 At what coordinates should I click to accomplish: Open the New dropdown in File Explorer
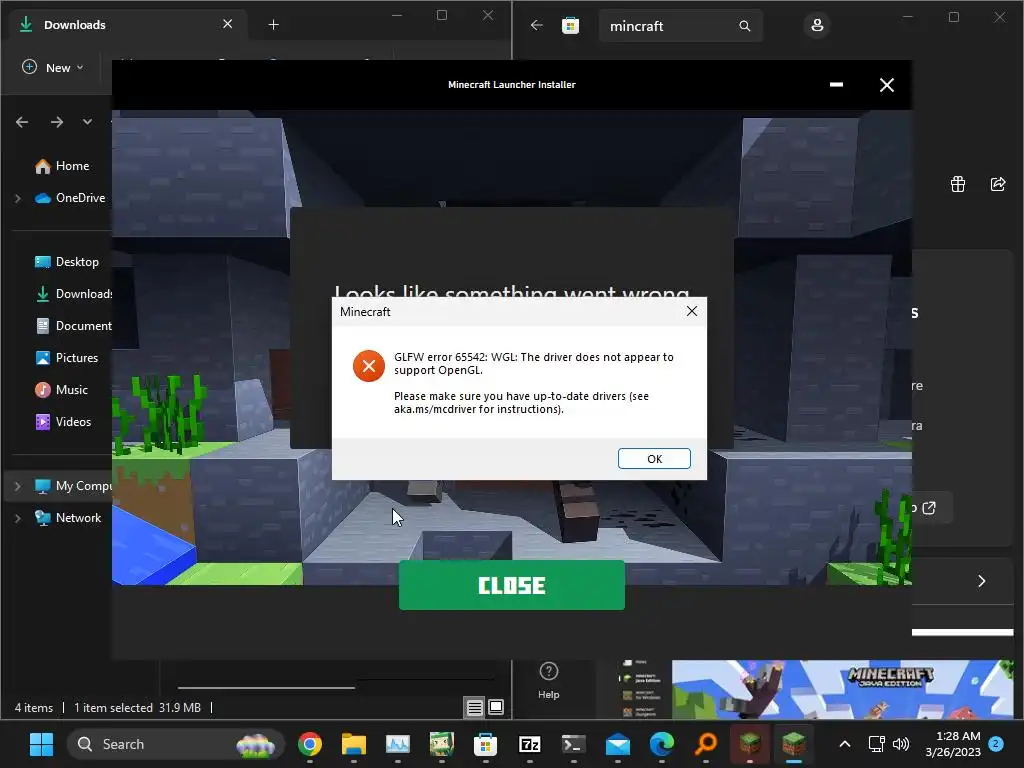click(x=53, y=67)
